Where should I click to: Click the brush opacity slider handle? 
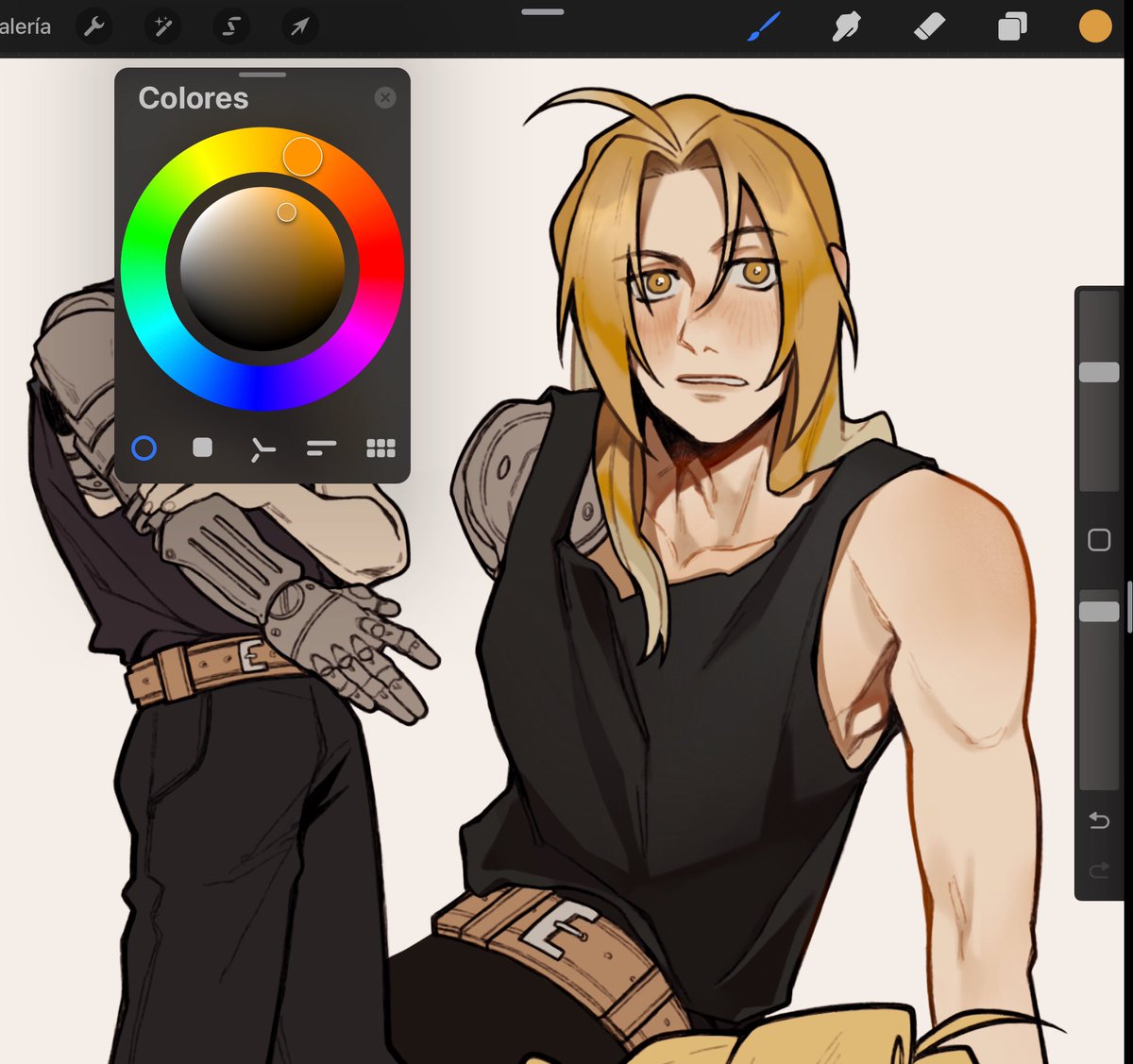pyautogui.click(x=1099, y=612)
